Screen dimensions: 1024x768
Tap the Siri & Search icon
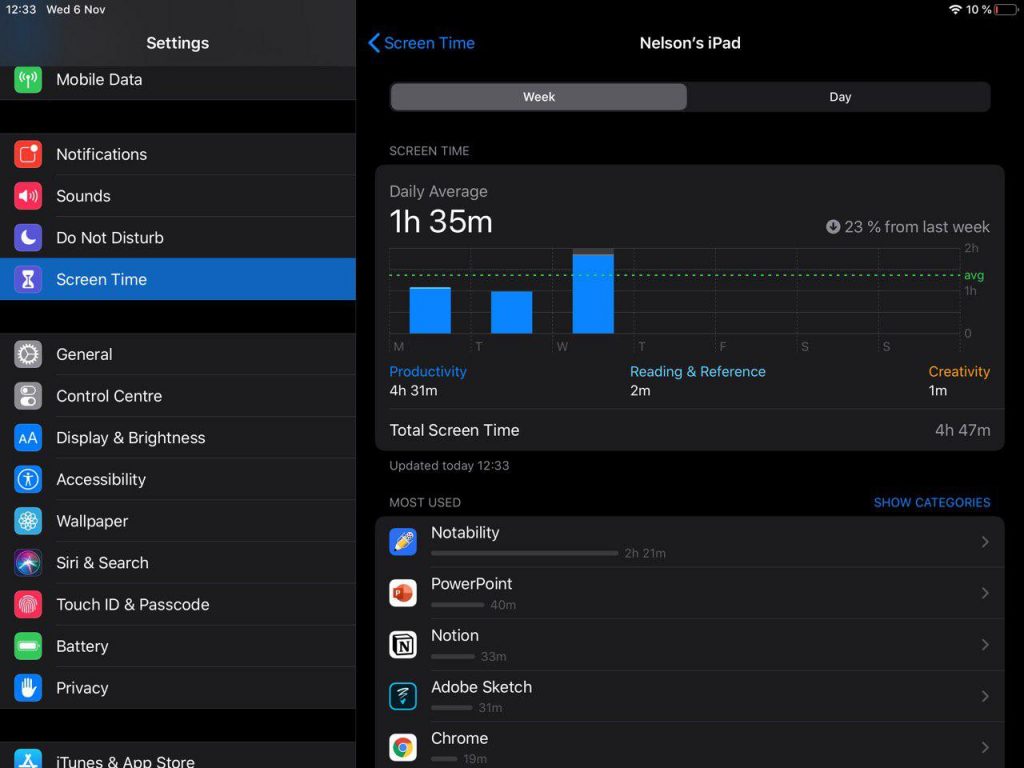coord(28,563)
